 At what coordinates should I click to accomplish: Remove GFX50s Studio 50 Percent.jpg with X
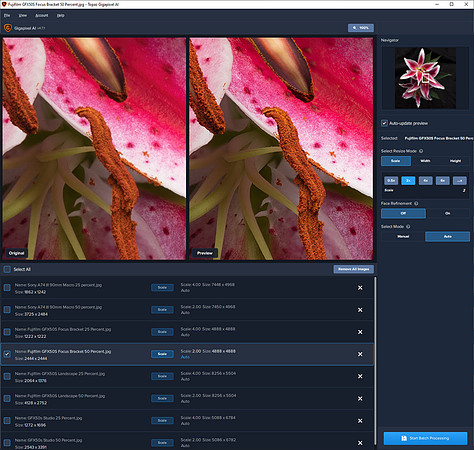(360, 443)
